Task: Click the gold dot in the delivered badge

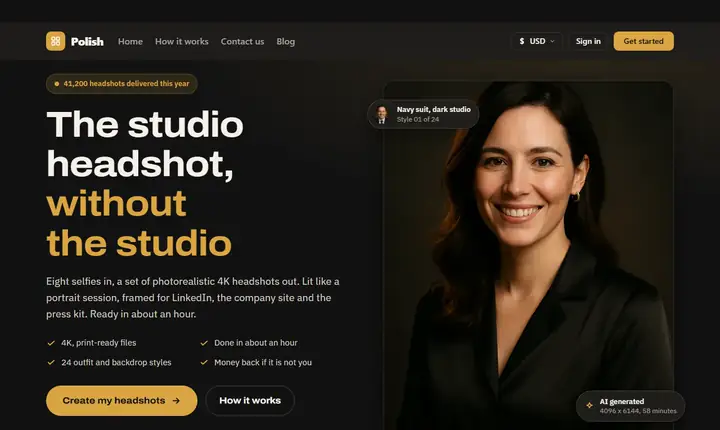Action: click(x=56, y=84)
